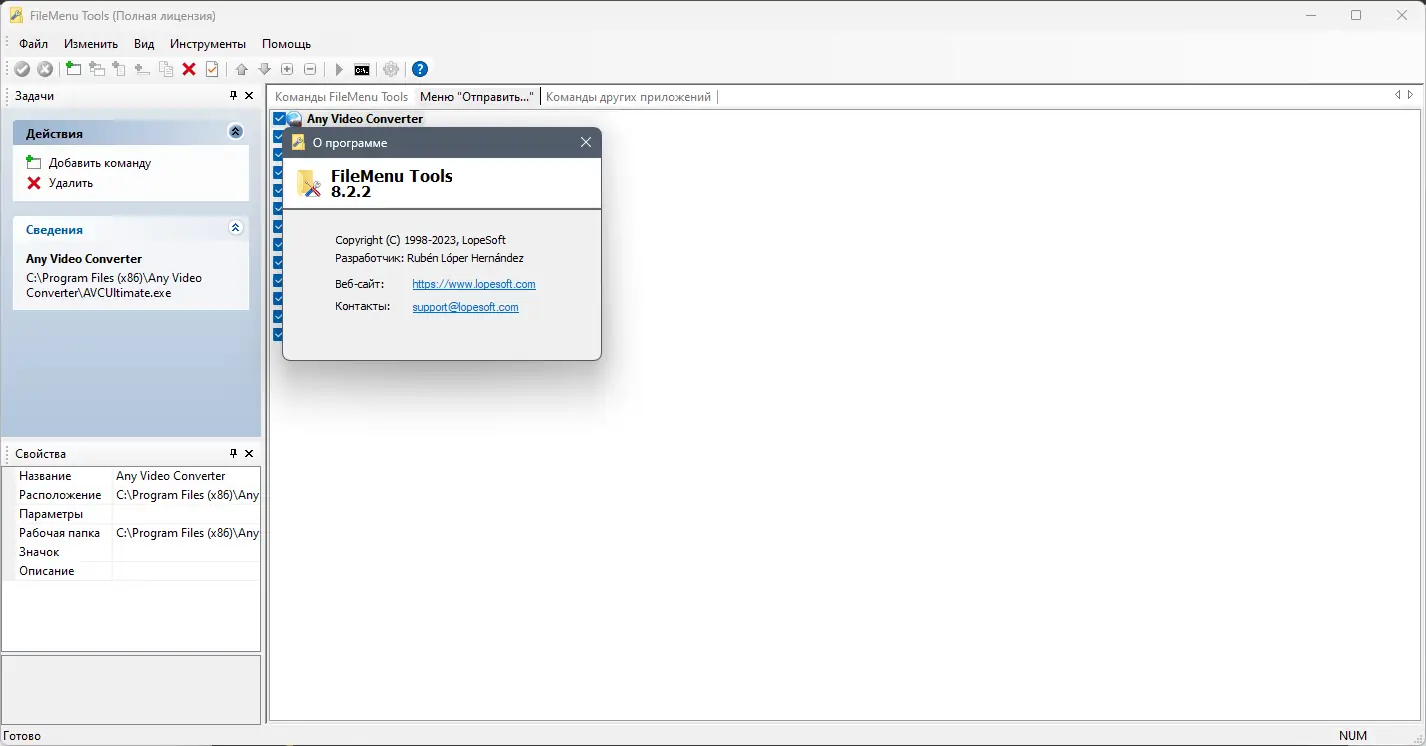The height and width of the screenshot is (746, 1426).
Task: Switch to the Команды других приложений tab
Action: [629, 97]
